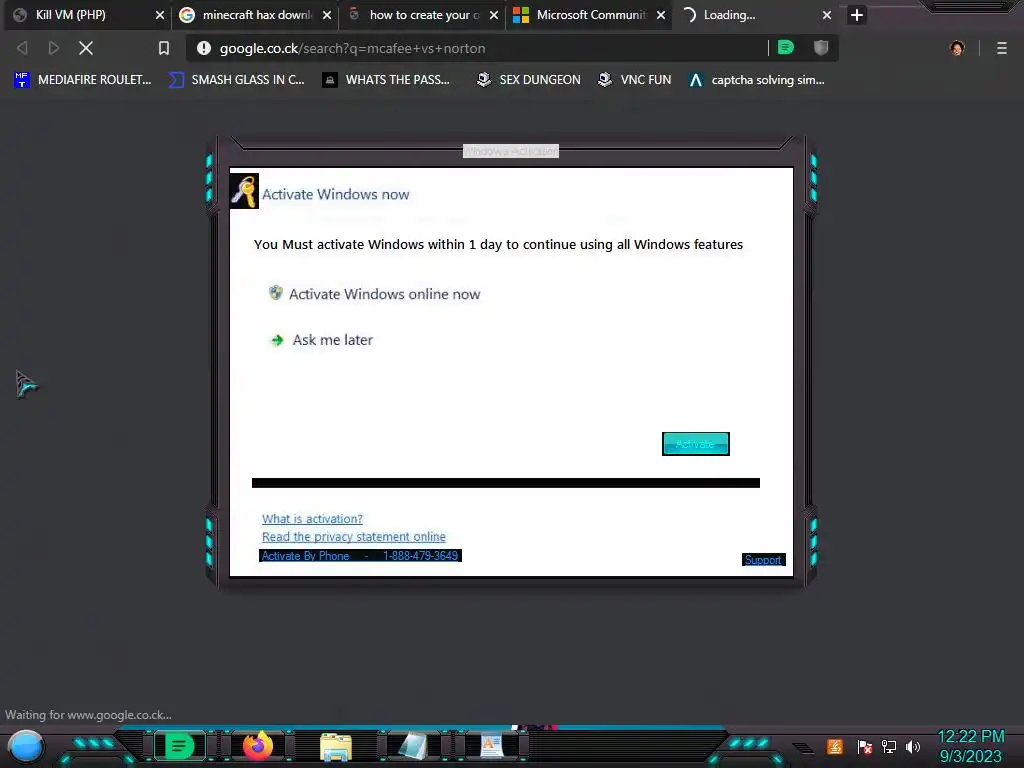Click the green arrow beside Ask me later
Screen dimensions: 1024x768
click(277, 340)
